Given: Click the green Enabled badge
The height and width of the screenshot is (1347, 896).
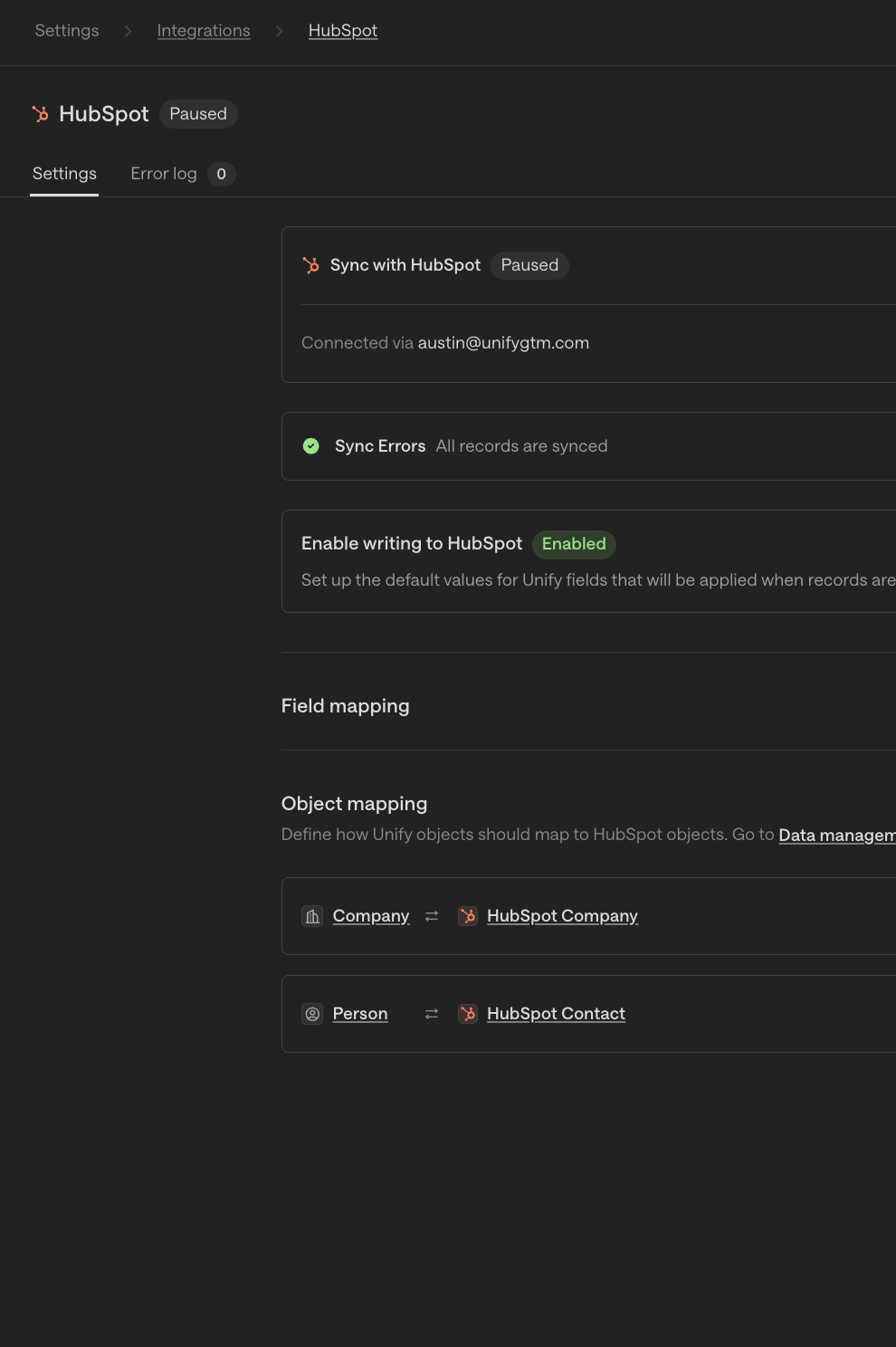Looking at the screenshot, I should coord(574,544).
